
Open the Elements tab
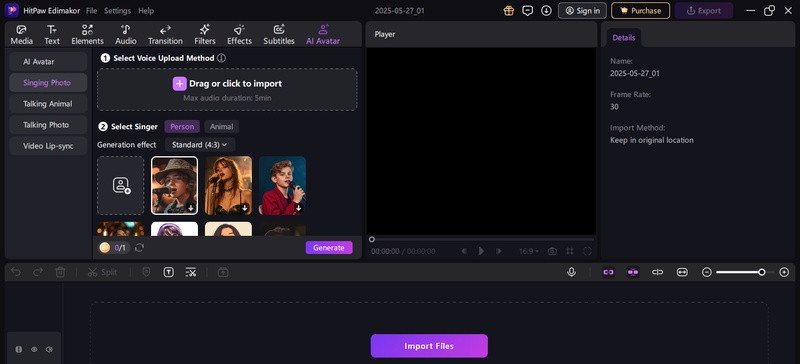(87, 35)
